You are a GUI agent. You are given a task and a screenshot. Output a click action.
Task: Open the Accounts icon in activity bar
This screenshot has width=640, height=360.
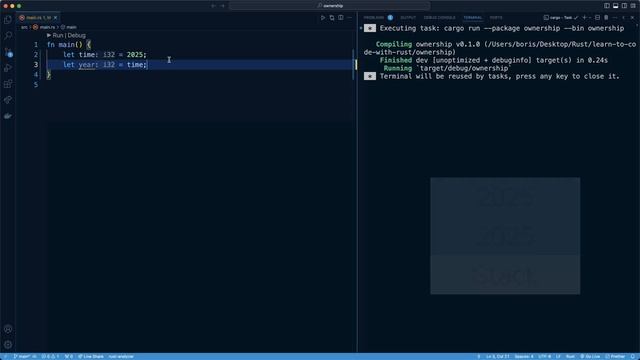(8, 329)
